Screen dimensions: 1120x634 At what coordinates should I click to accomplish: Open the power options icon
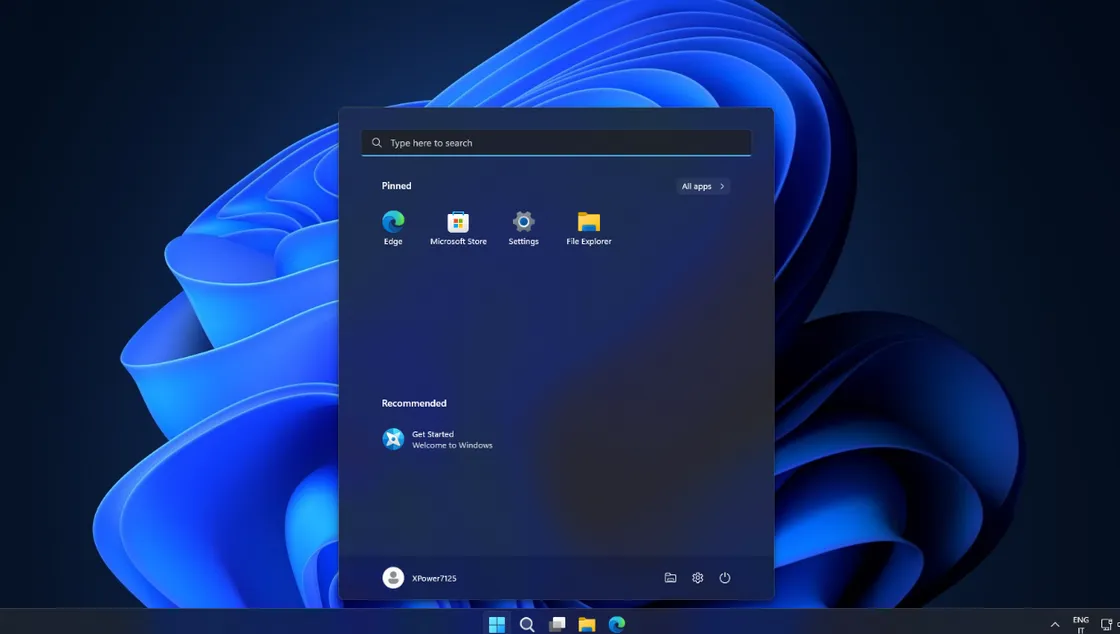pyautogui.click(x=724, y=577)
